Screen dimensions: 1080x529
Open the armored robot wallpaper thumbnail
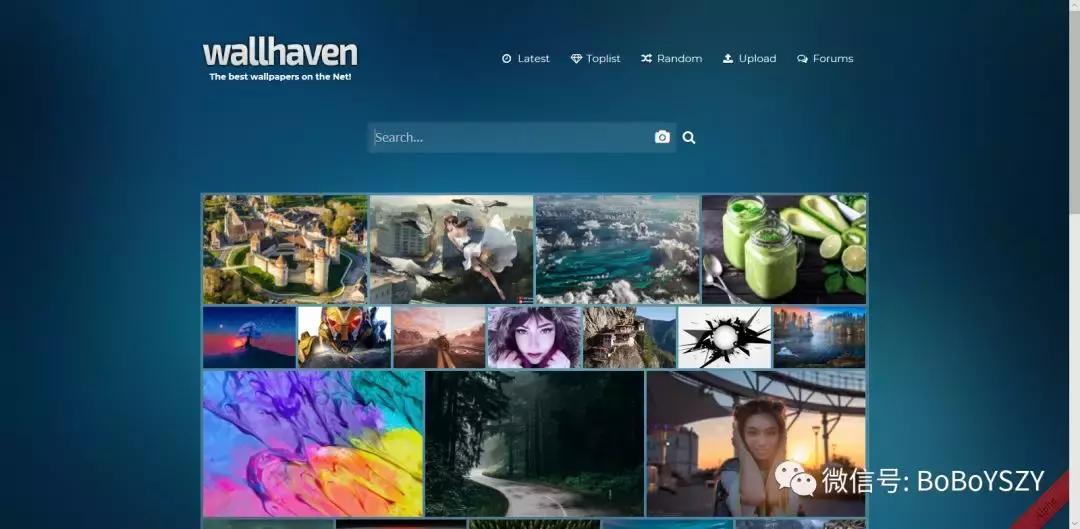[x=344, y=338]
